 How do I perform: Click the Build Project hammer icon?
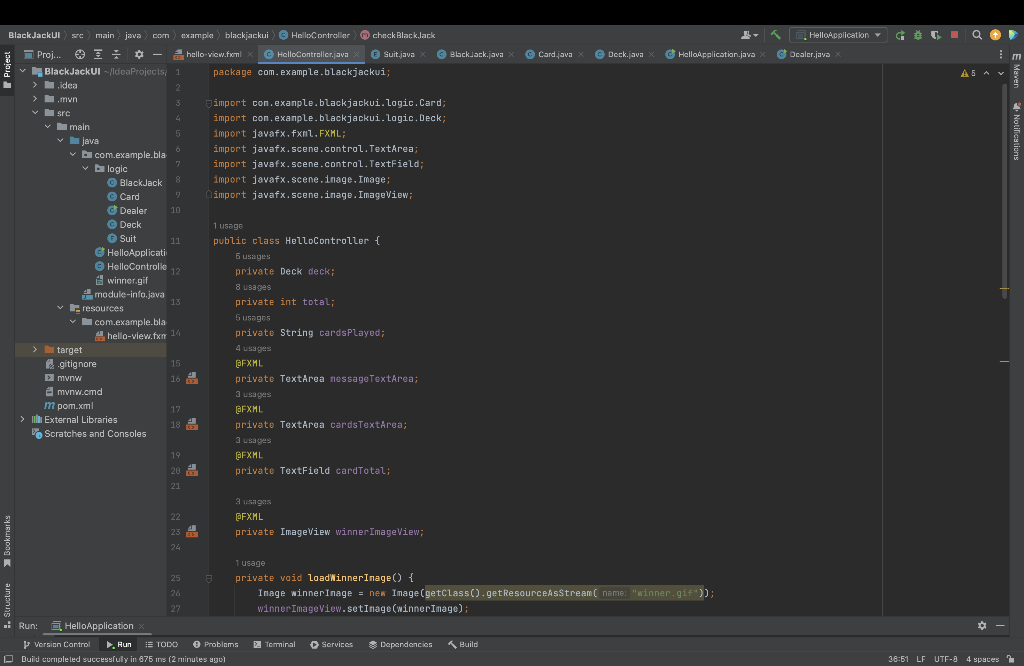coord(775,35)
